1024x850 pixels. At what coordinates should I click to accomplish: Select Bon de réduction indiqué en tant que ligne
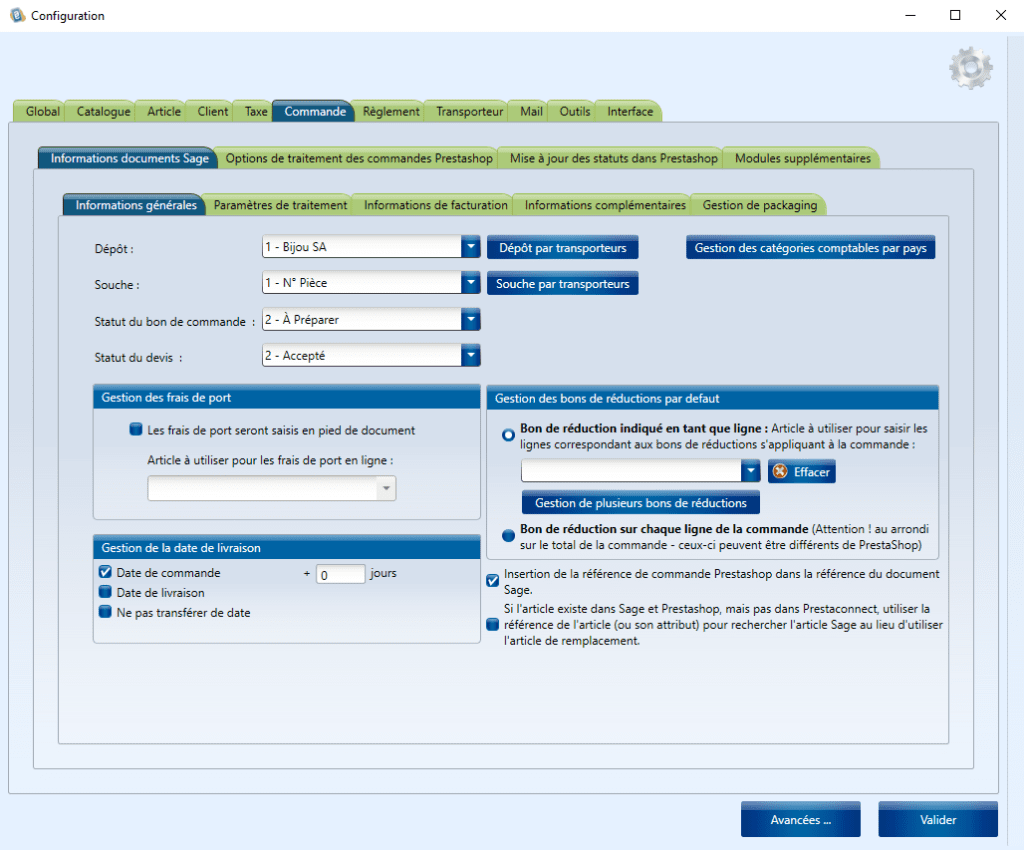[508, 435]
